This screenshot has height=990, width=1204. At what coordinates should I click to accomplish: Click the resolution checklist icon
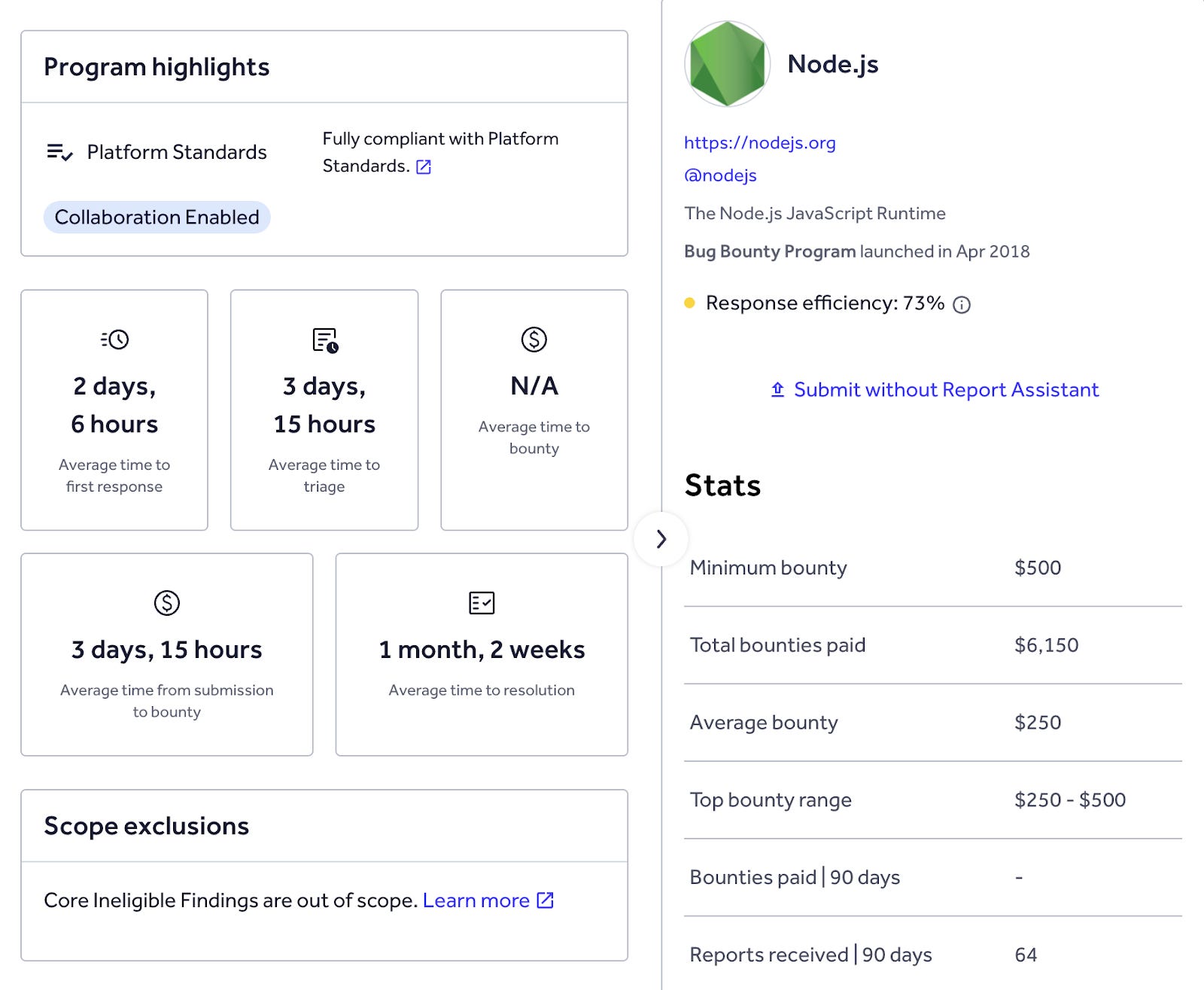pos(482,603)
